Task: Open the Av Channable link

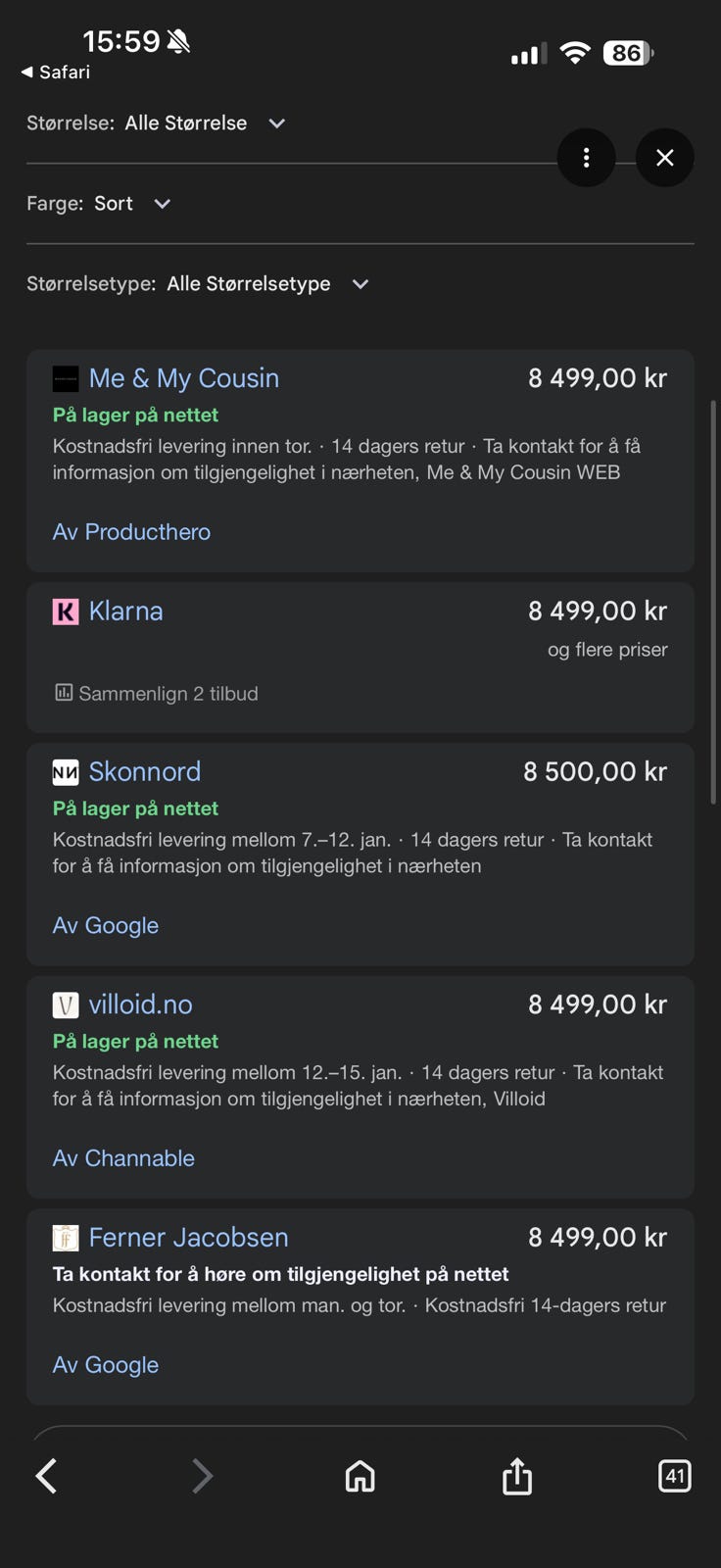Action: (123, 1158)
